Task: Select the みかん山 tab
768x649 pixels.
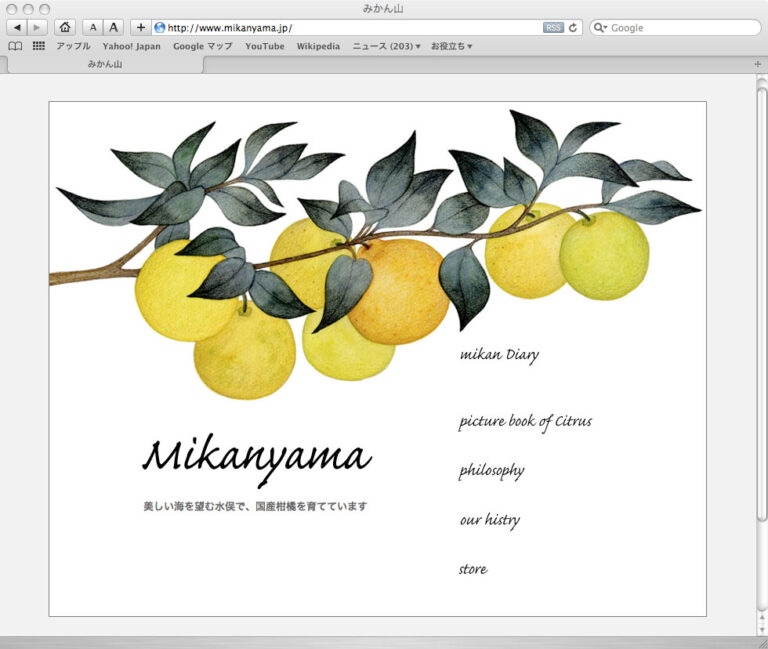Action: [x=105, y=64]
